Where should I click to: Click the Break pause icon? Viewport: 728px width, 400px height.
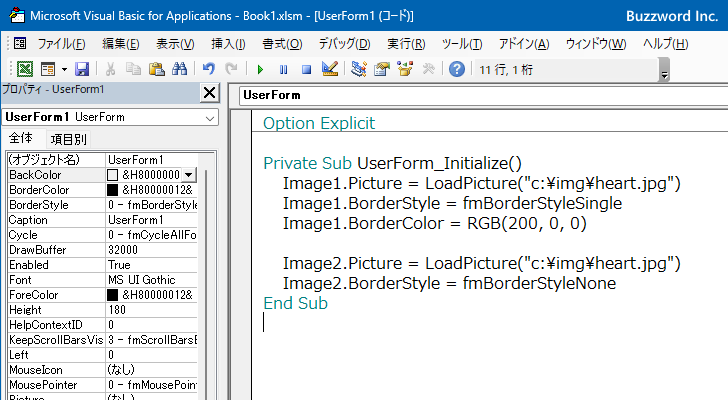(283, 70)
